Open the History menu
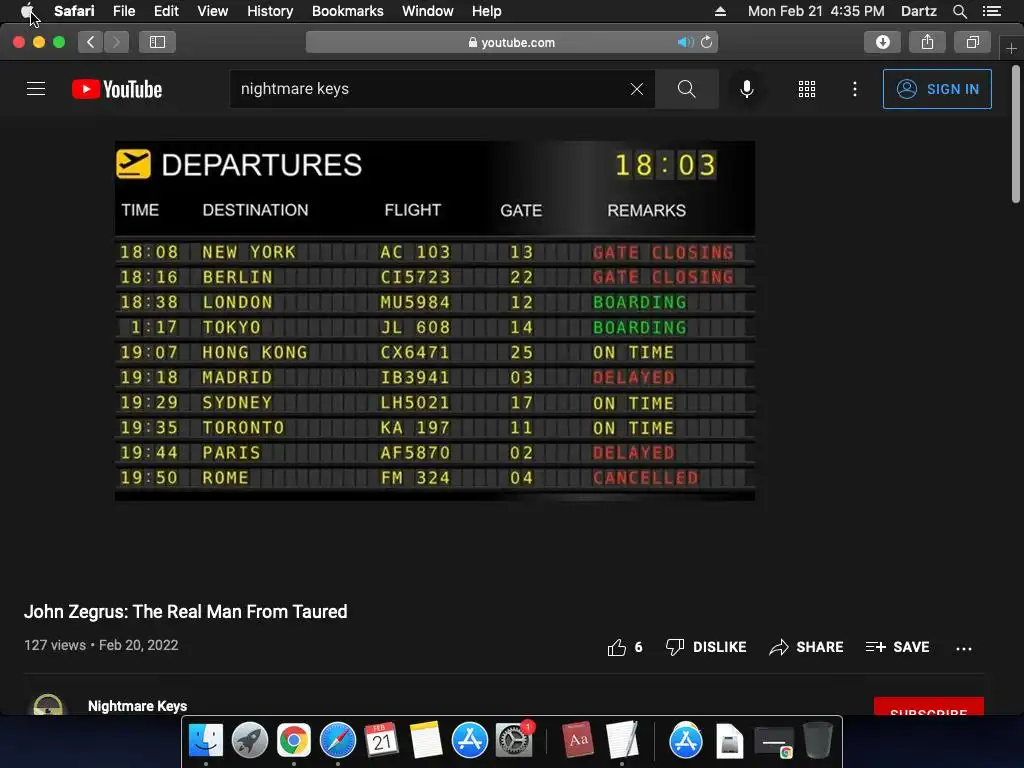The image size is (1024, 768). (x=270, y=11)
